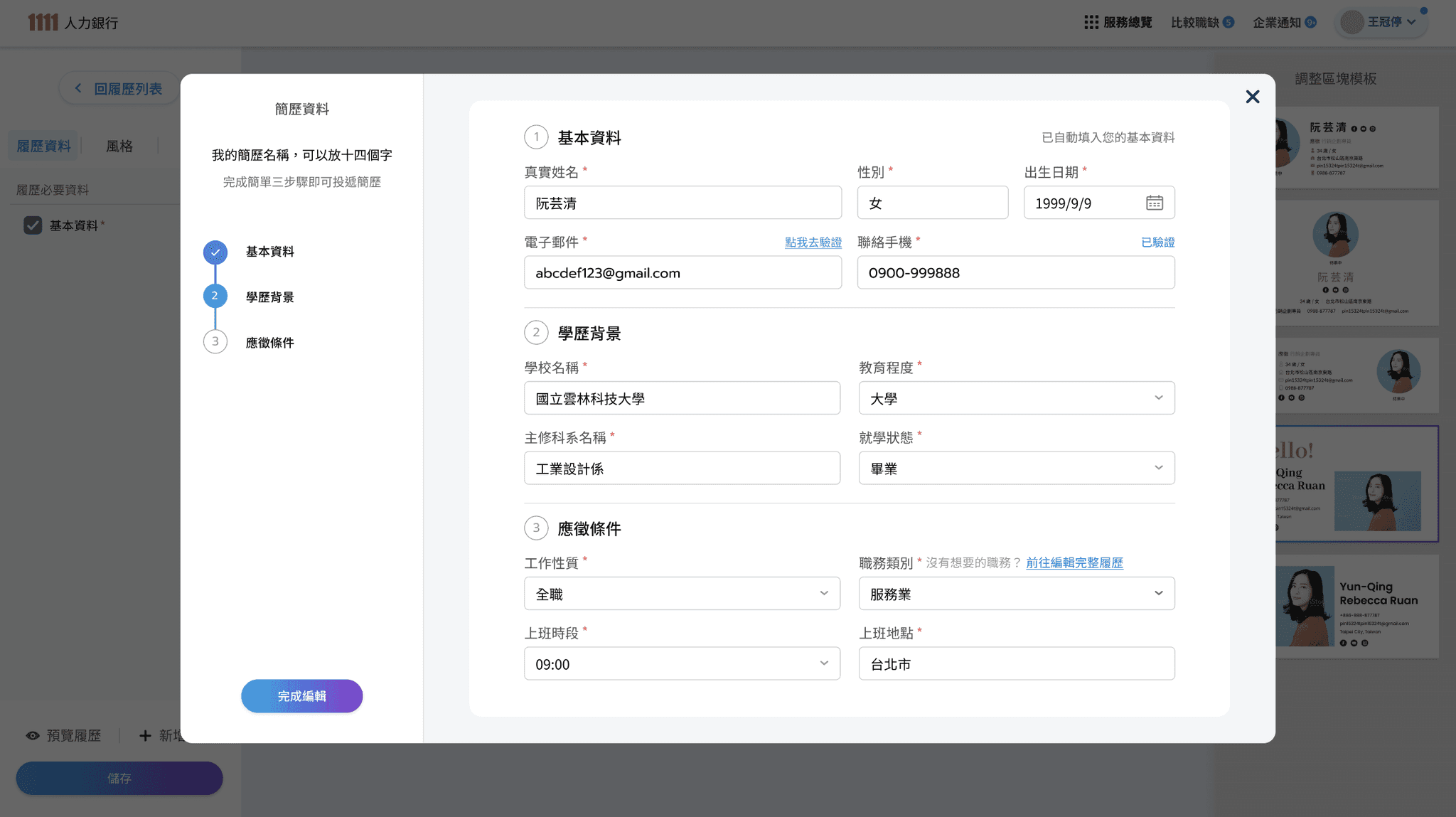The image size is (1456, 817).
Task: Toggle the 基本資料 checkbox in sidebar
Action: coord(33,225)
